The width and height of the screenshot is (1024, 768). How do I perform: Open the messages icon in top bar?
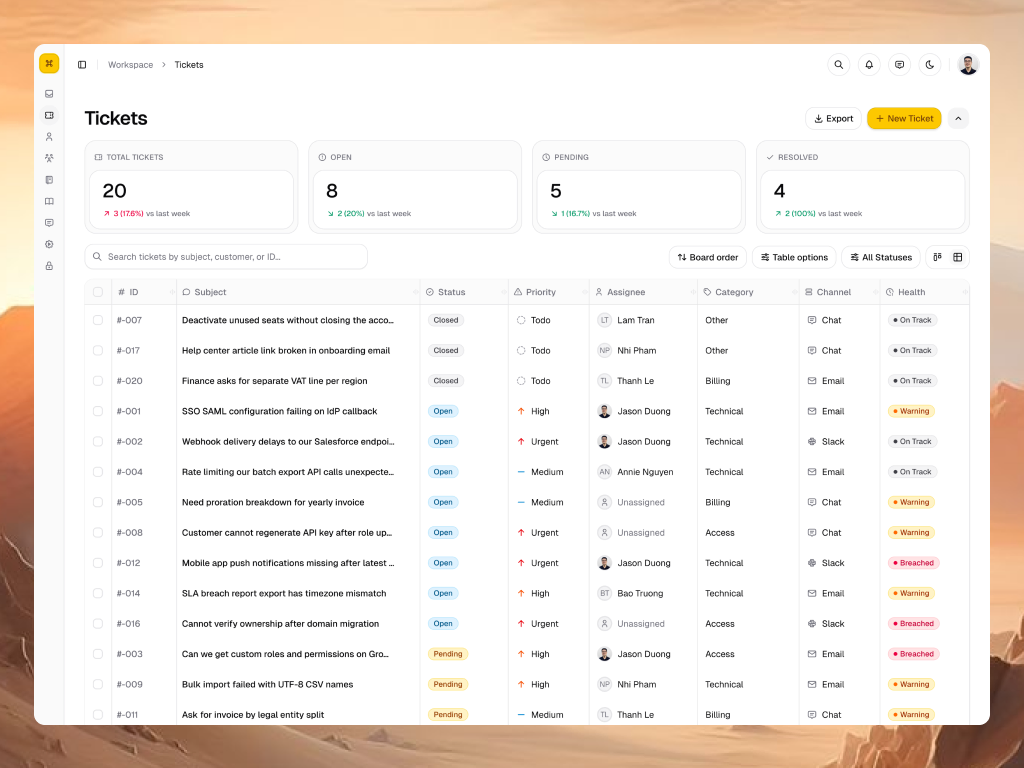tap(899, 65)
